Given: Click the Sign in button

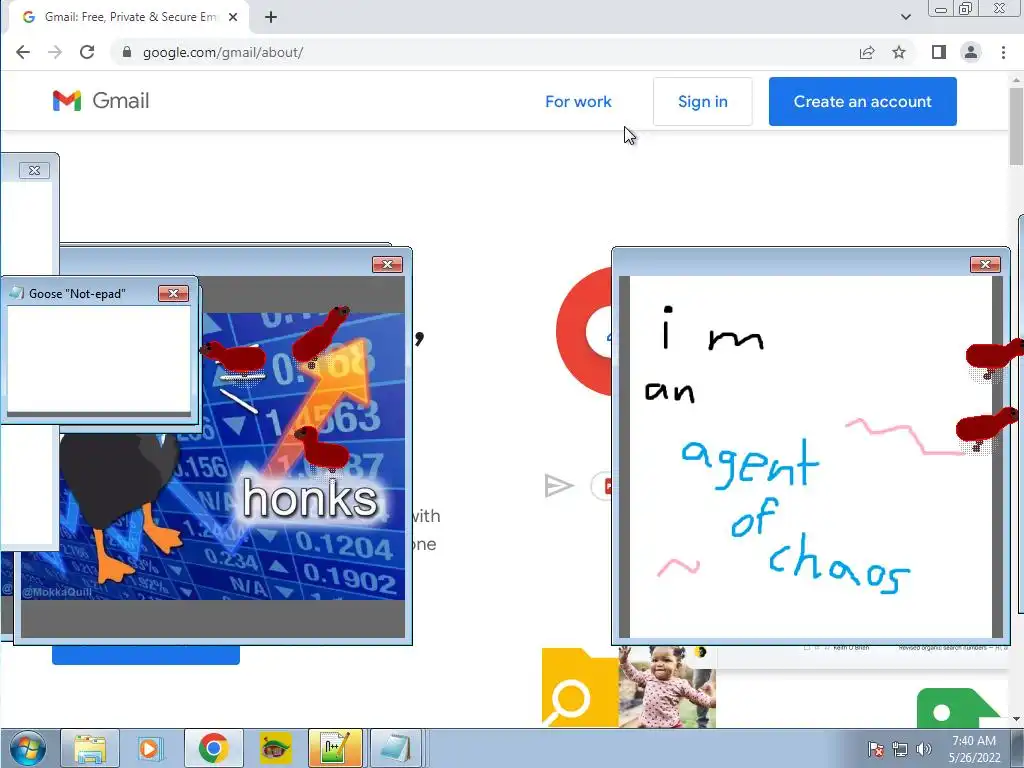Looking at the screenshot, I should click(x=703, y=101).
